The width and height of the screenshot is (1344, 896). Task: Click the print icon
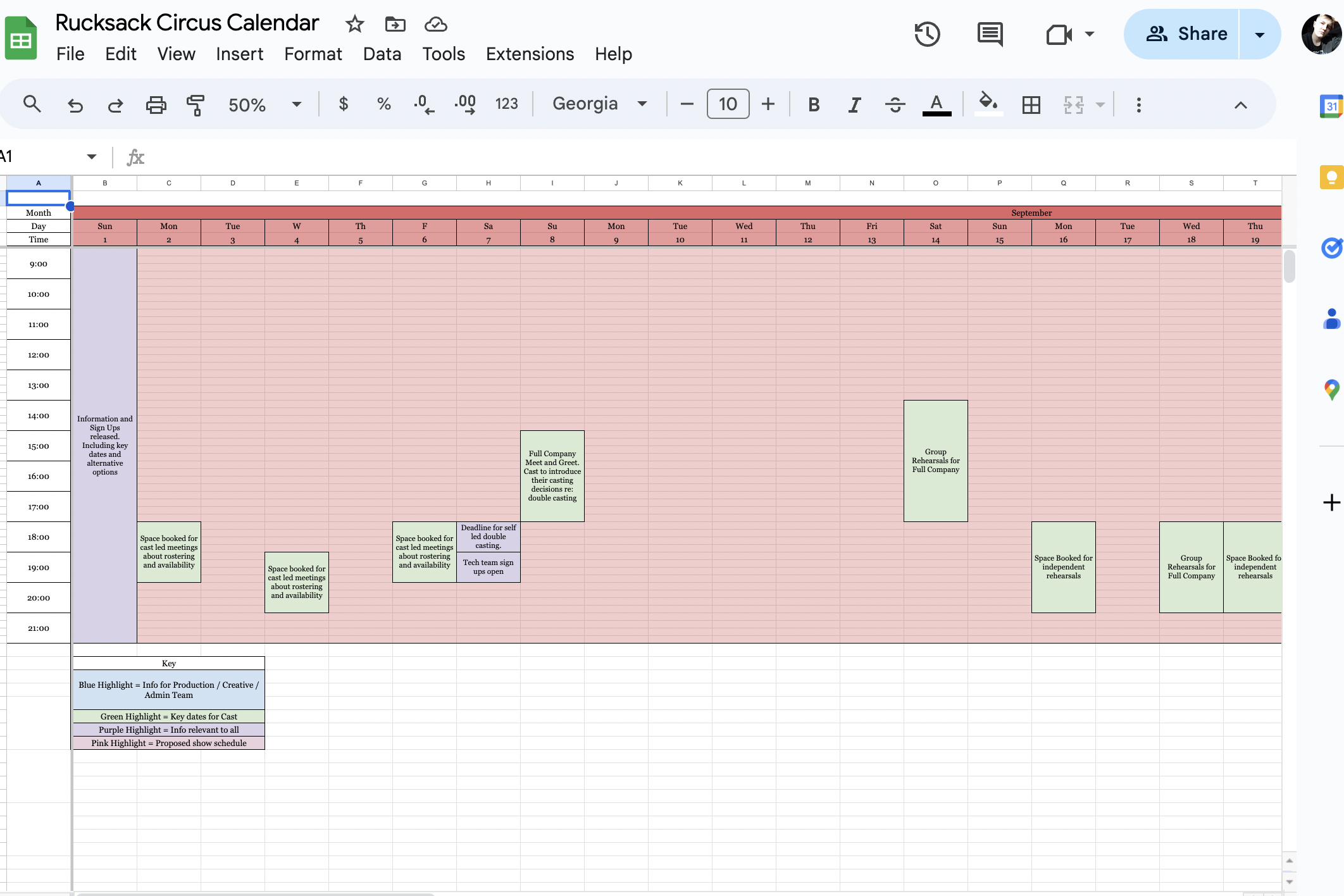point(156,104)
